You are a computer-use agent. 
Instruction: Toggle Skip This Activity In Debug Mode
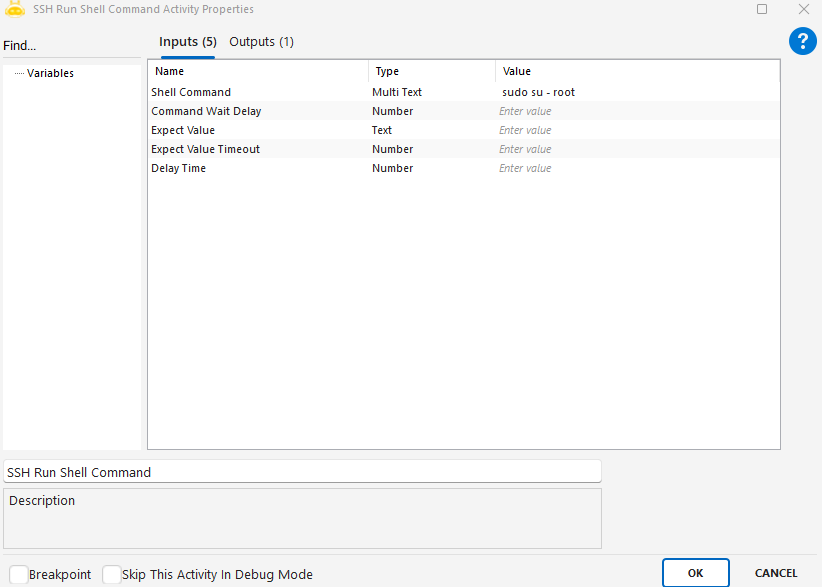(x=112, y=574)
